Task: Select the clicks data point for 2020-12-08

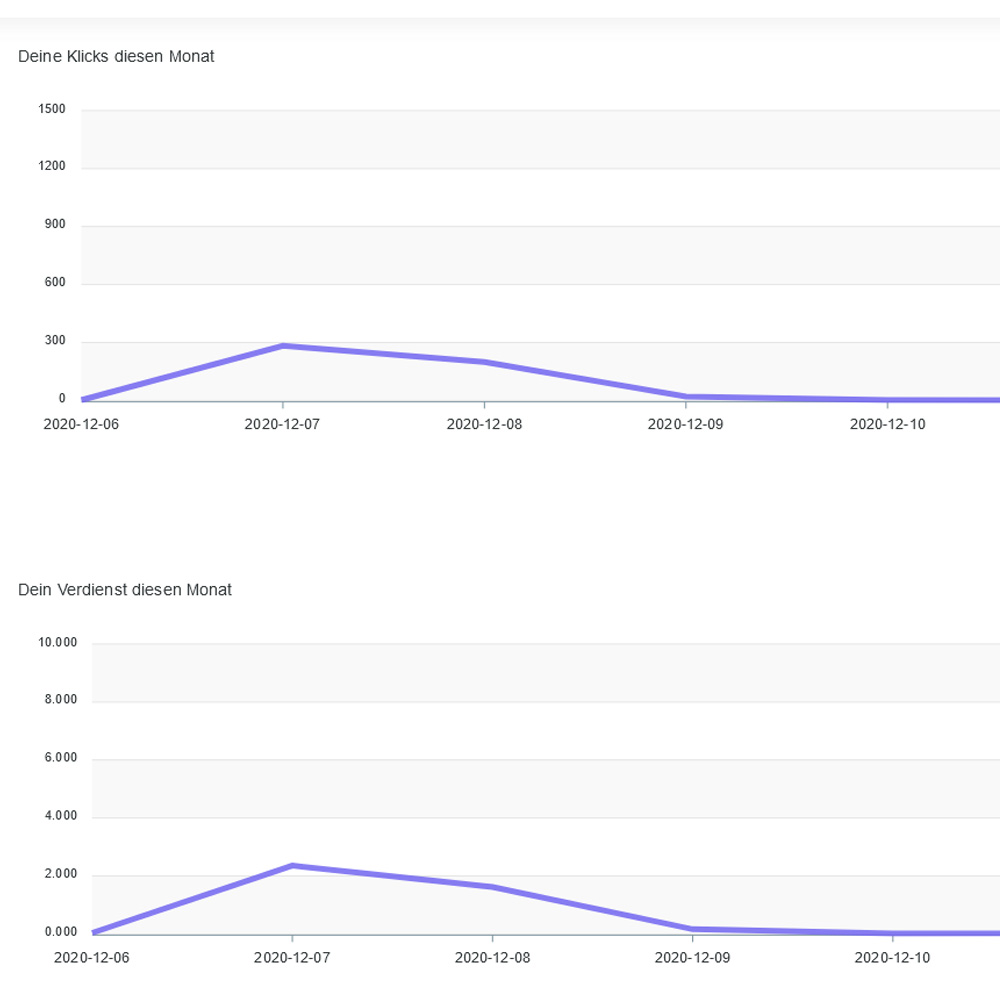Action: click(x=485, y=362)
